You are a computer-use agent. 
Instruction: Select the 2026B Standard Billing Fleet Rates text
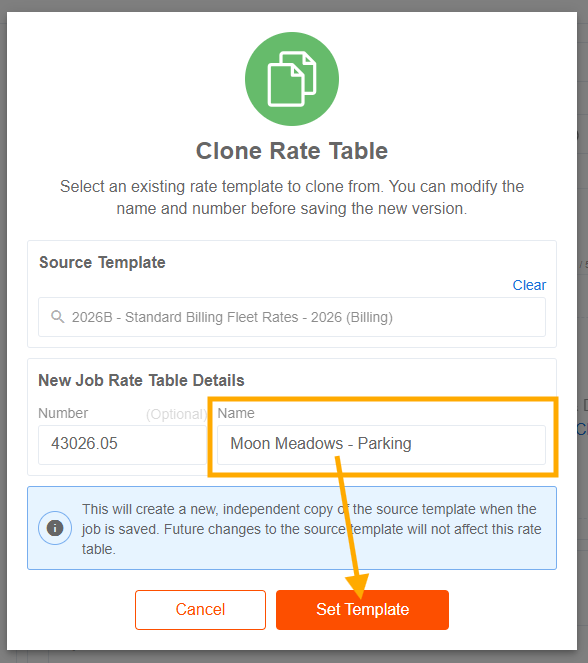(232, 317)
